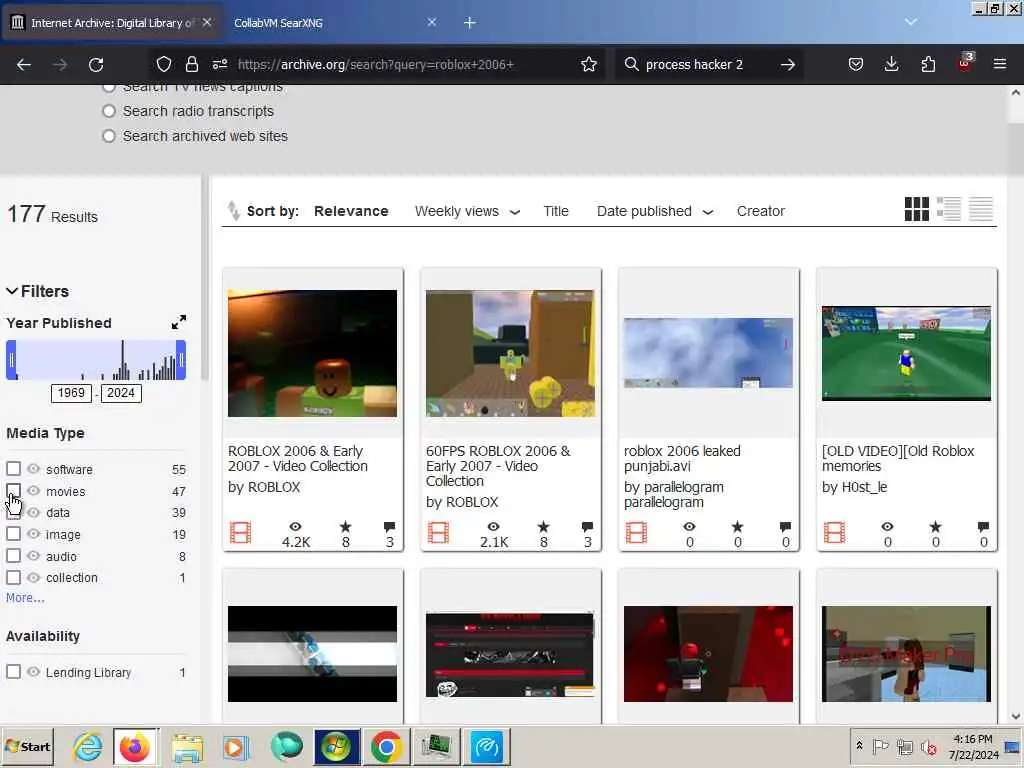Open the roblox 2006 leaked punjabi thumbnail

[x=708, y=353]
